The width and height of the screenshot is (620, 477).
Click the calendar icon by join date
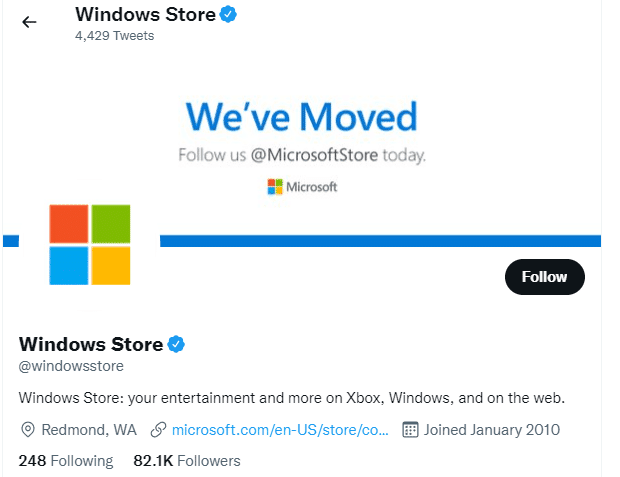[409, 430]
